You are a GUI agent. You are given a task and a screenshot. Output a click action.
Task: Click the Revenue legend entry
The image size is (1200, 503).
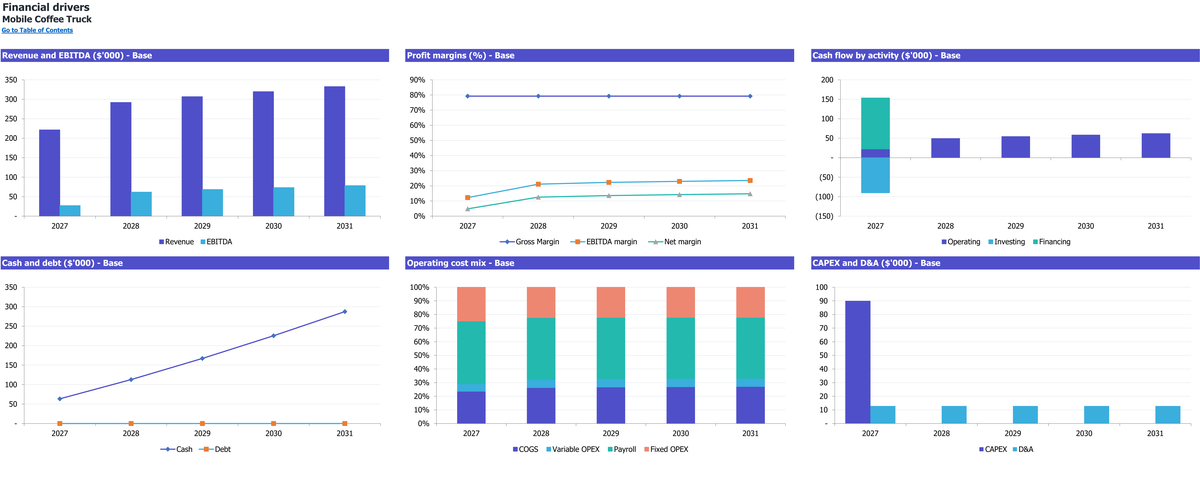tap(176, 242)
